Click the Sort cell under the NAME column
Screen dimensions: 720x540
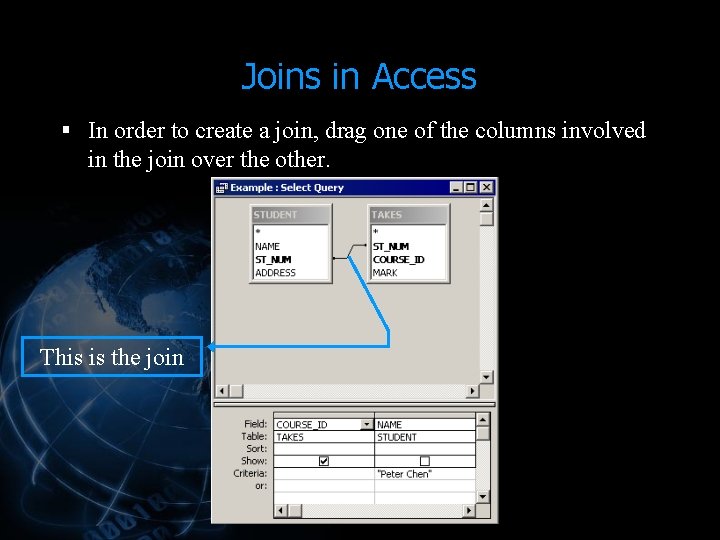[x=425, y=449]
